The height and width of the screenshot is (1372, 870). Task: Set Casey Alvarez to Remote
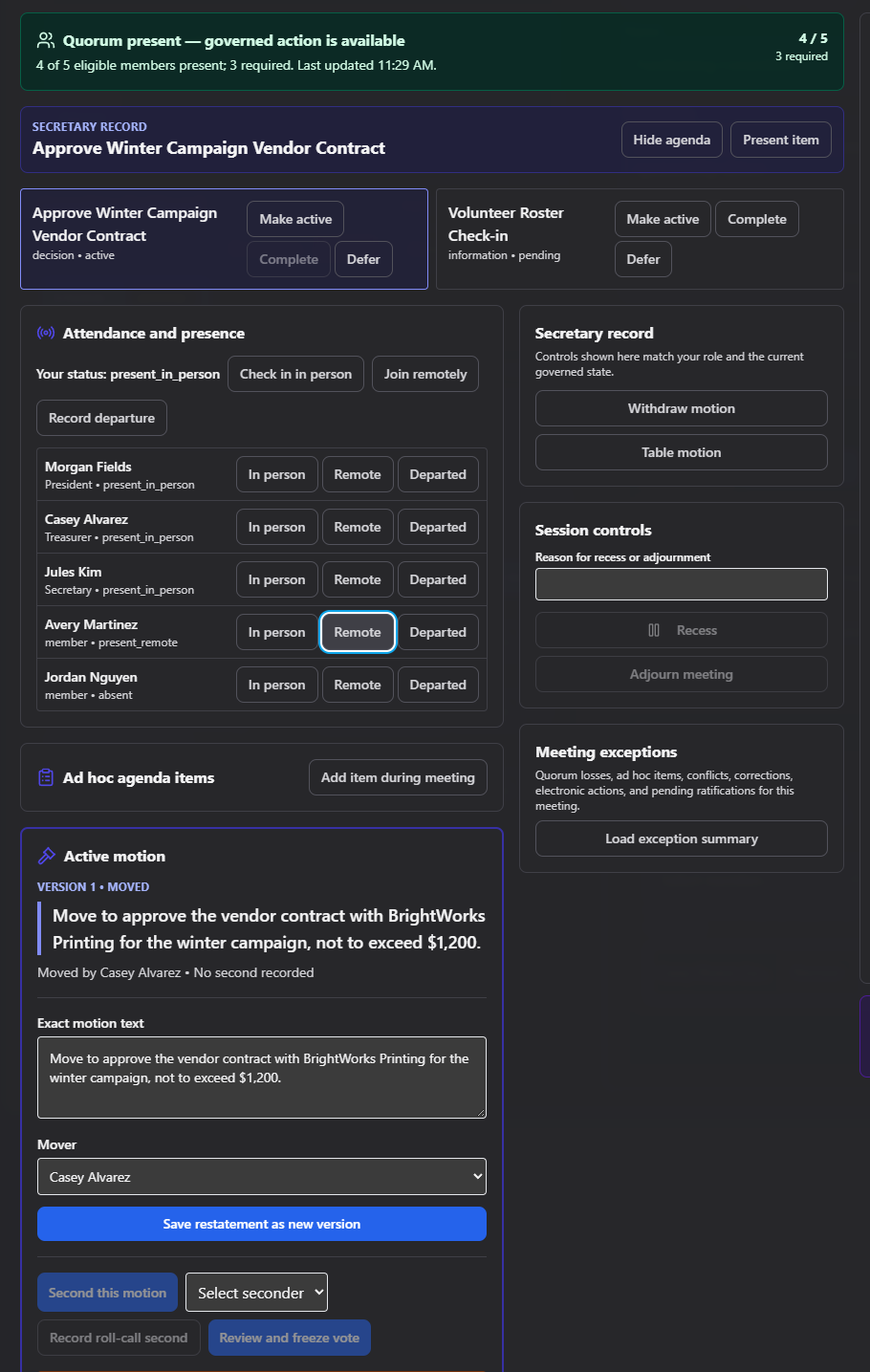(358, 527)
